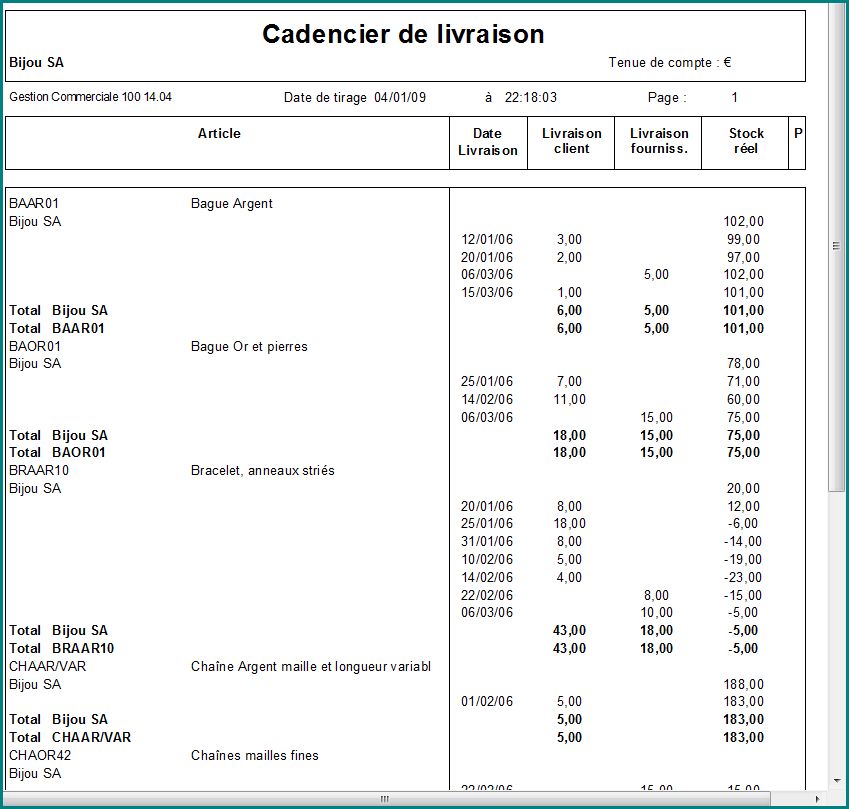
Task: Click client delivery value 18,00 on 25/01/06
Action: 569,524
